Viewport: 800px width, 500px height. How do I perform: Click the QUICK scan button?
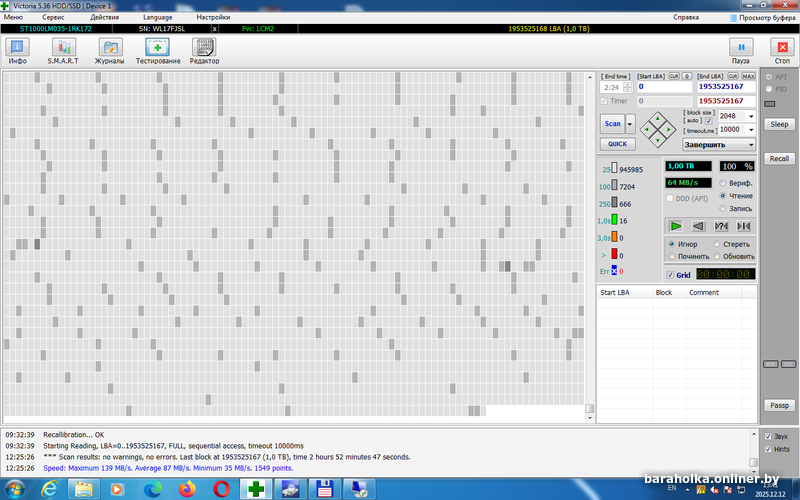[617, 144]
